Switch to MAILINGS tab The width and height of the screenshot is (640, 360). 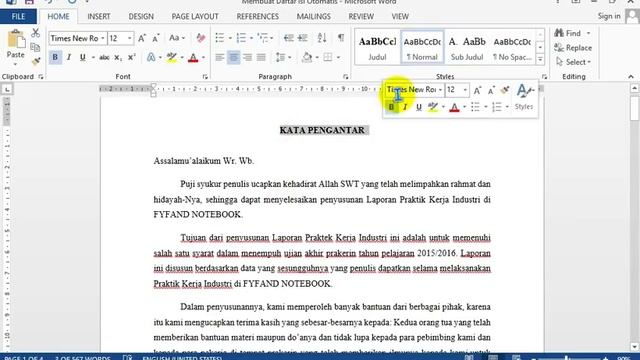tap(313, 16)
